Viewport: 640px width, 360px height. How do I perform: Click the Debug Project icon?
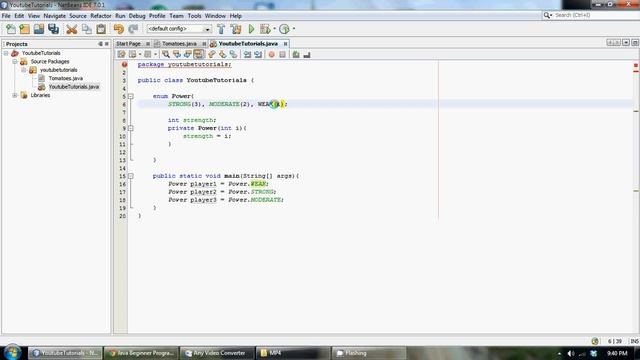point(265,29)
